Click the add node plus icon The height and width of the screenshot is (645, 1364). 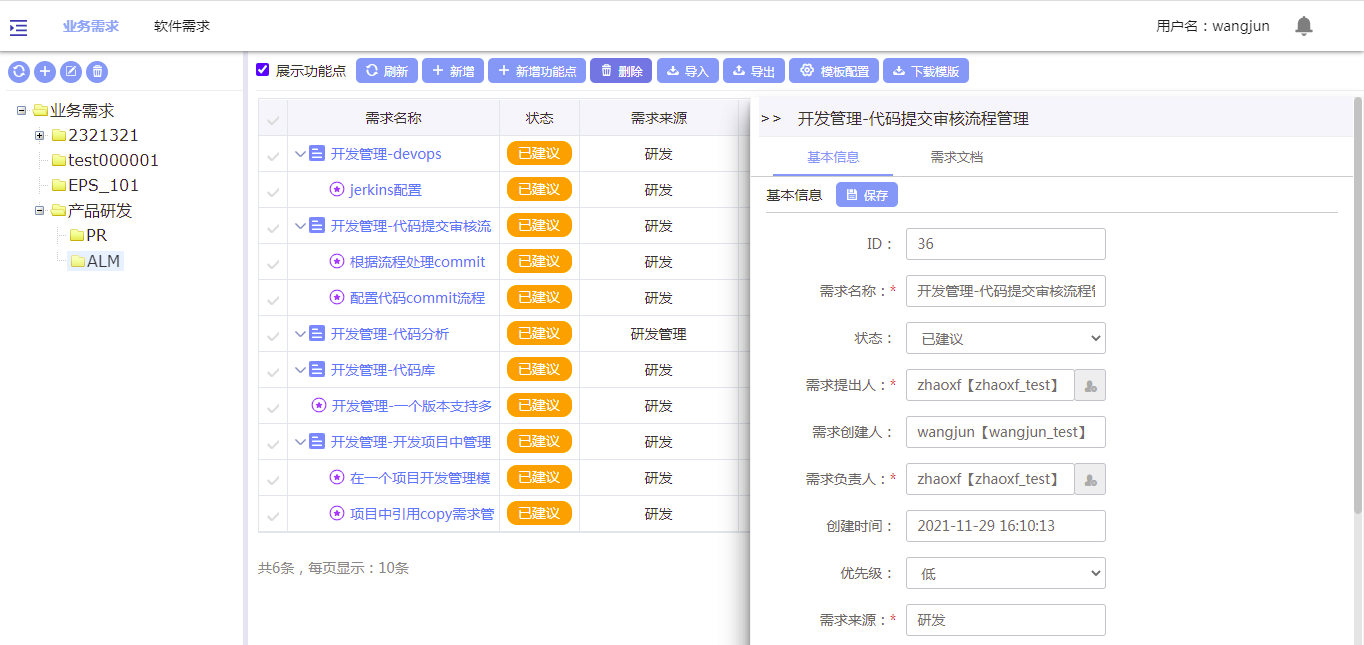pos(45,71)
